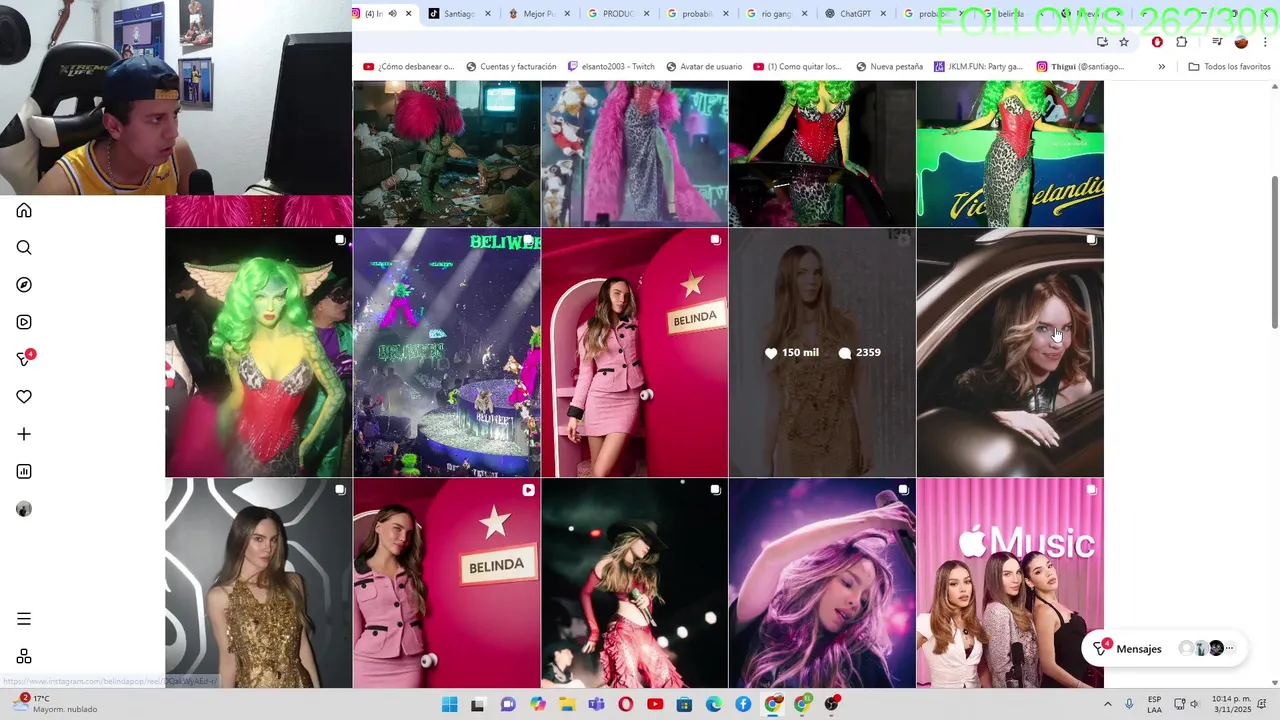Close the Instagram browser tab
The image size is (1280, 720).
[x=408, y=14]
